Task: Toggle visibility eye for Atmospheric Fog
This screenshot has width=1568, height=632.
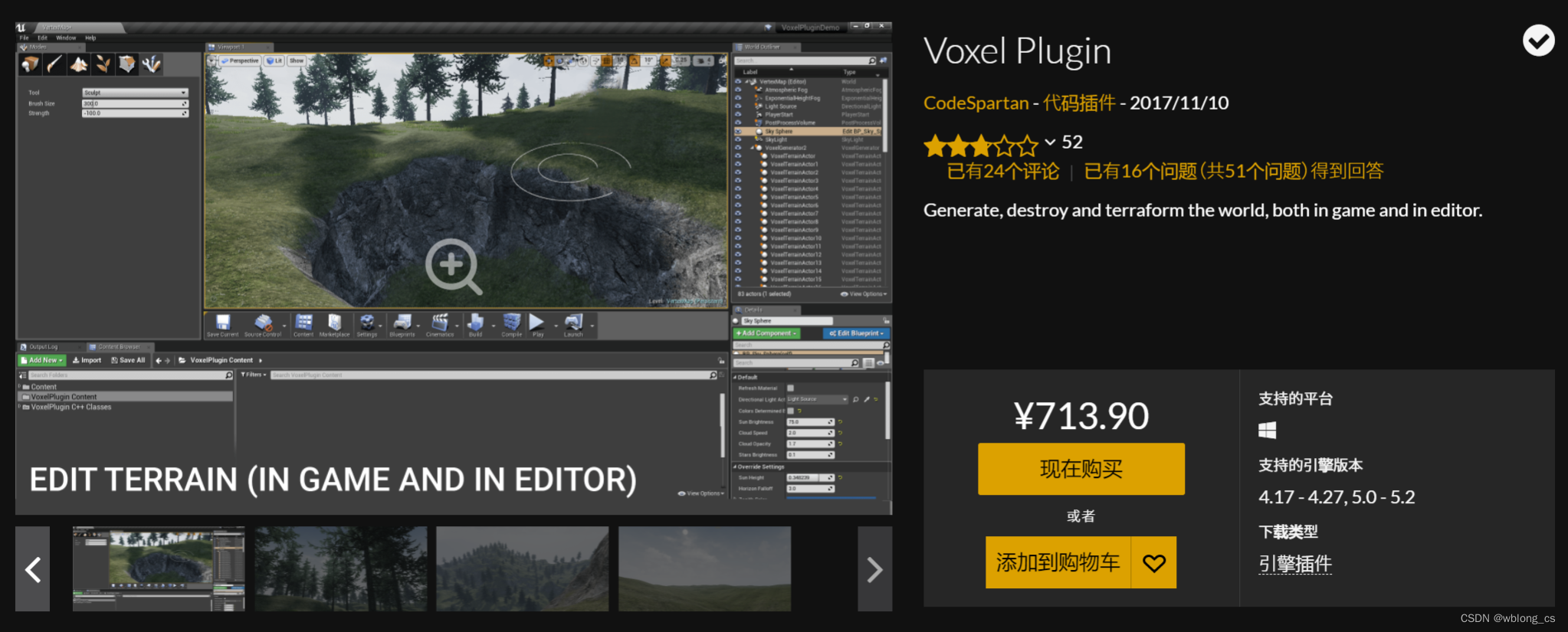Action: (x=738, y=90)
